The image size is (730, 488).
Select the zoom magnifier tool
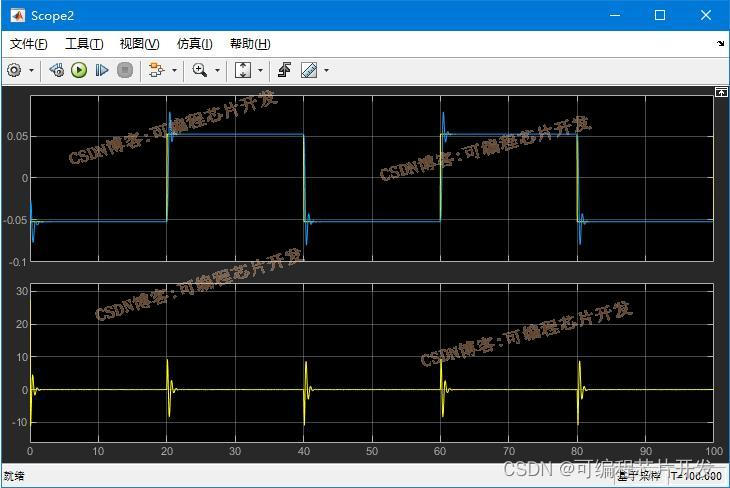[200, 70]
